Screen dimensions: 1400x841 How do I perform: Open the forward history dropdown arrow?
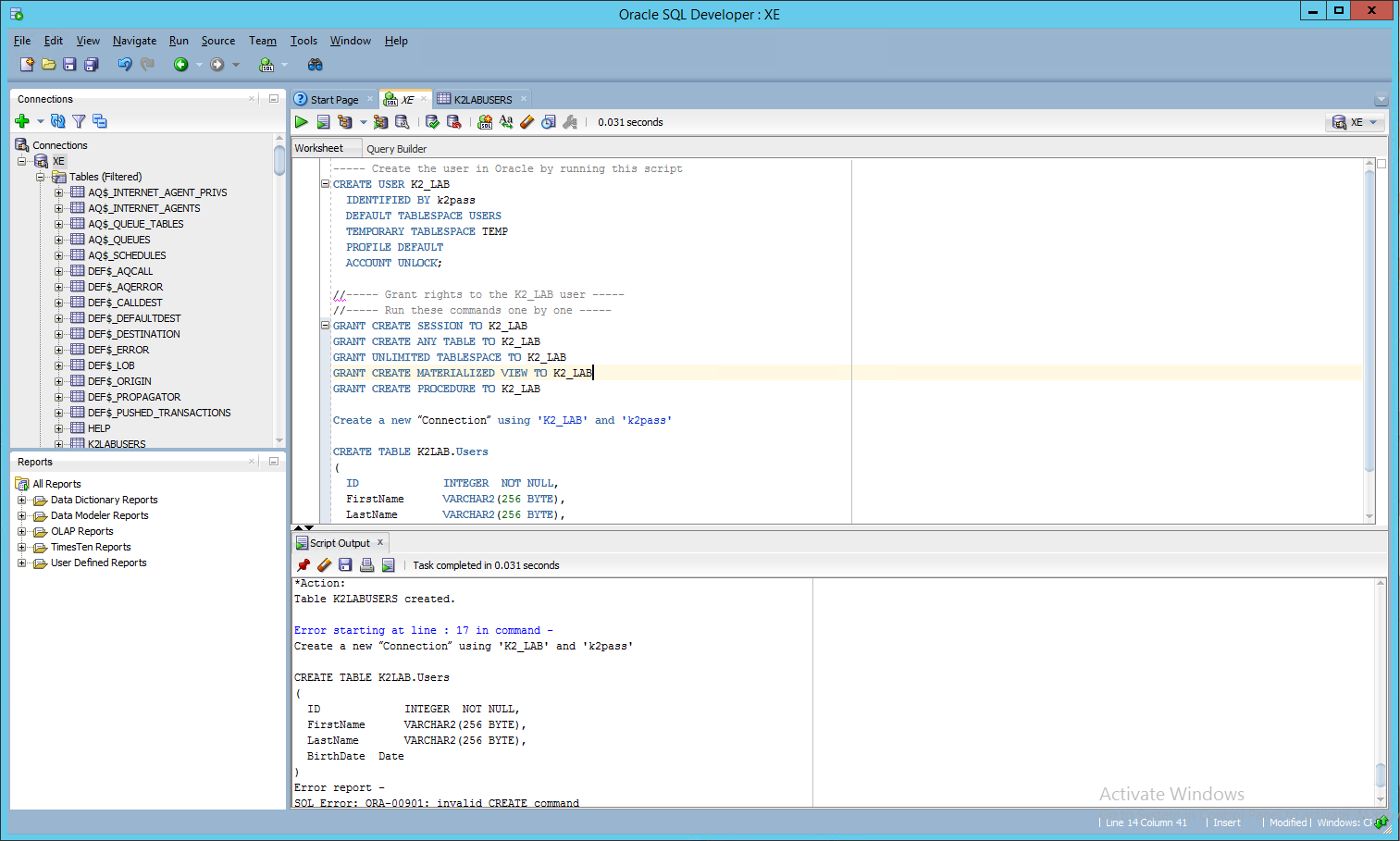click(x=236, y=65)
